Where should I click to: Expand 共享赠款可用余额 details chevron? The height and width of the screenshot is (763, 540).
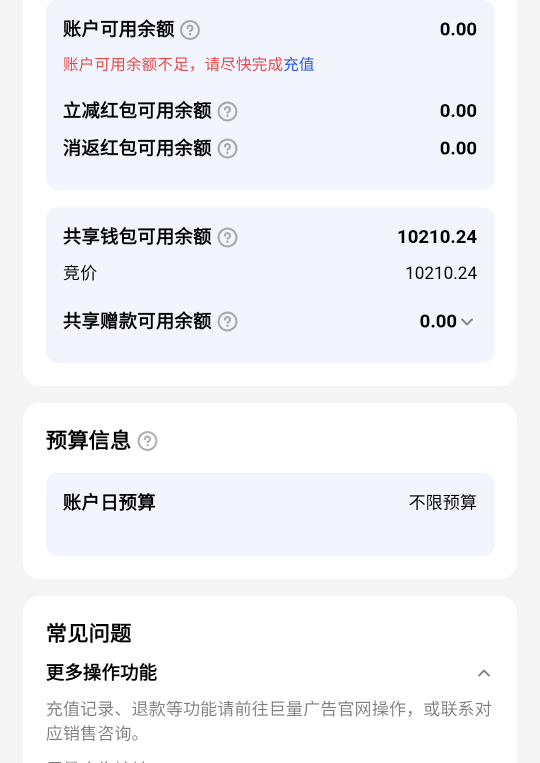point(467,322)
